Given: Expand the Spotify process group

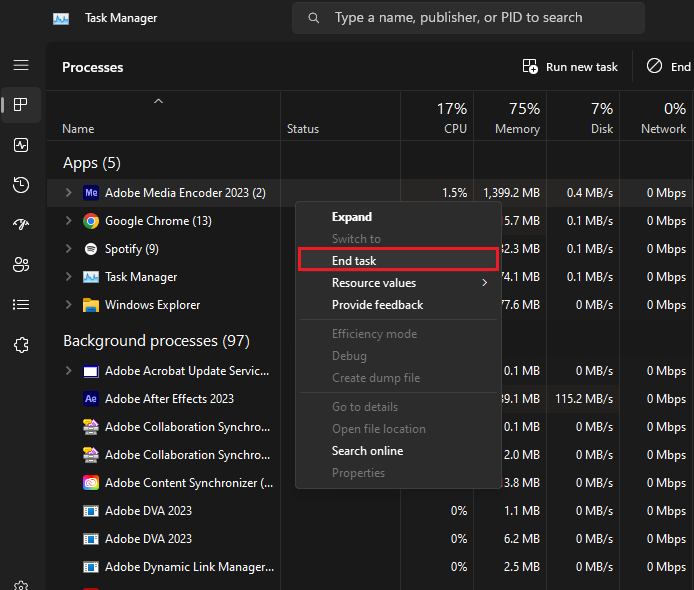Looking at the screenshot, I should 68,249.
